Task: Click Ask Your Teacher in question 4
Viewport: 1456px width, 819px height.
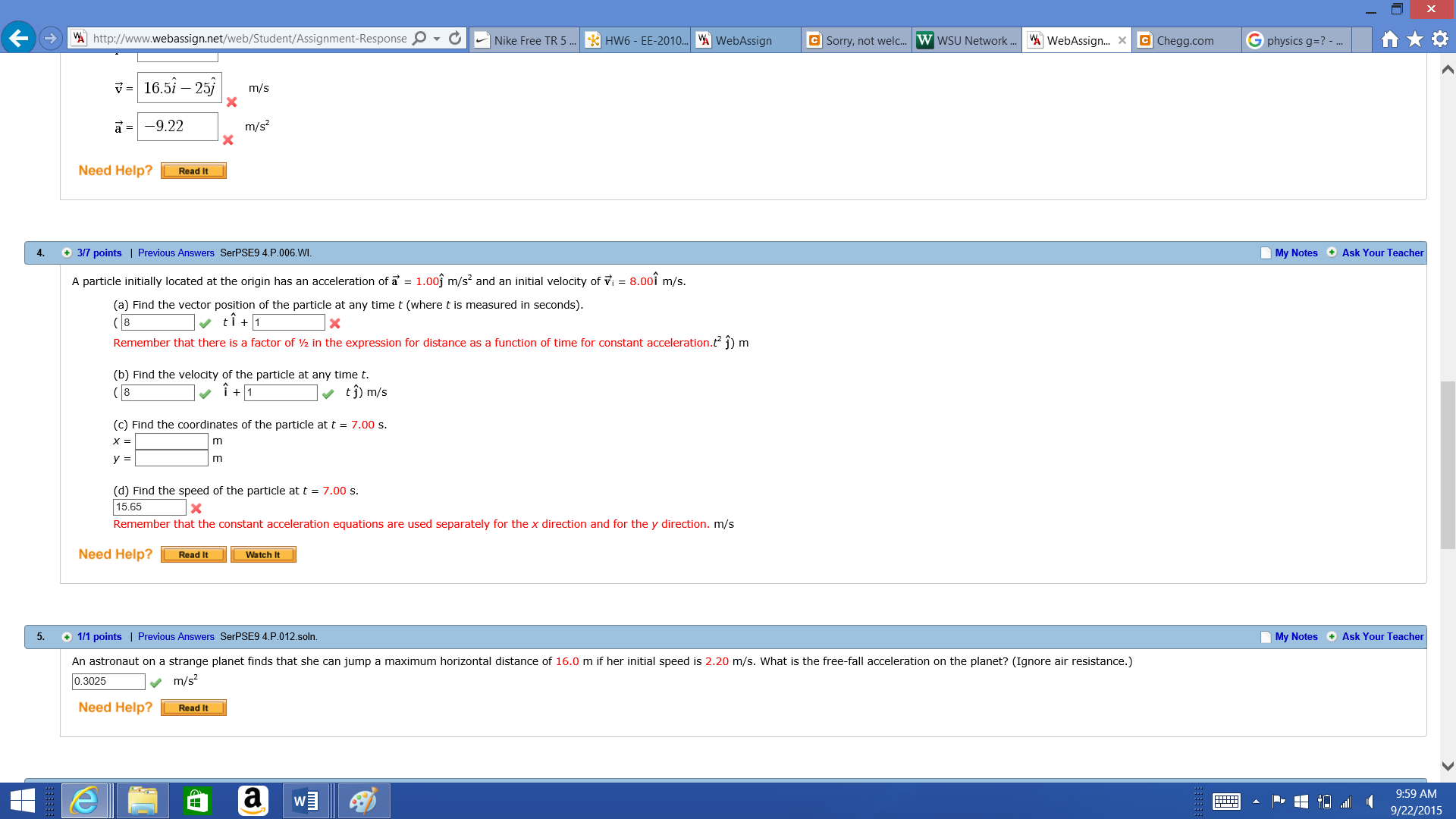Action: (1382, 253)
